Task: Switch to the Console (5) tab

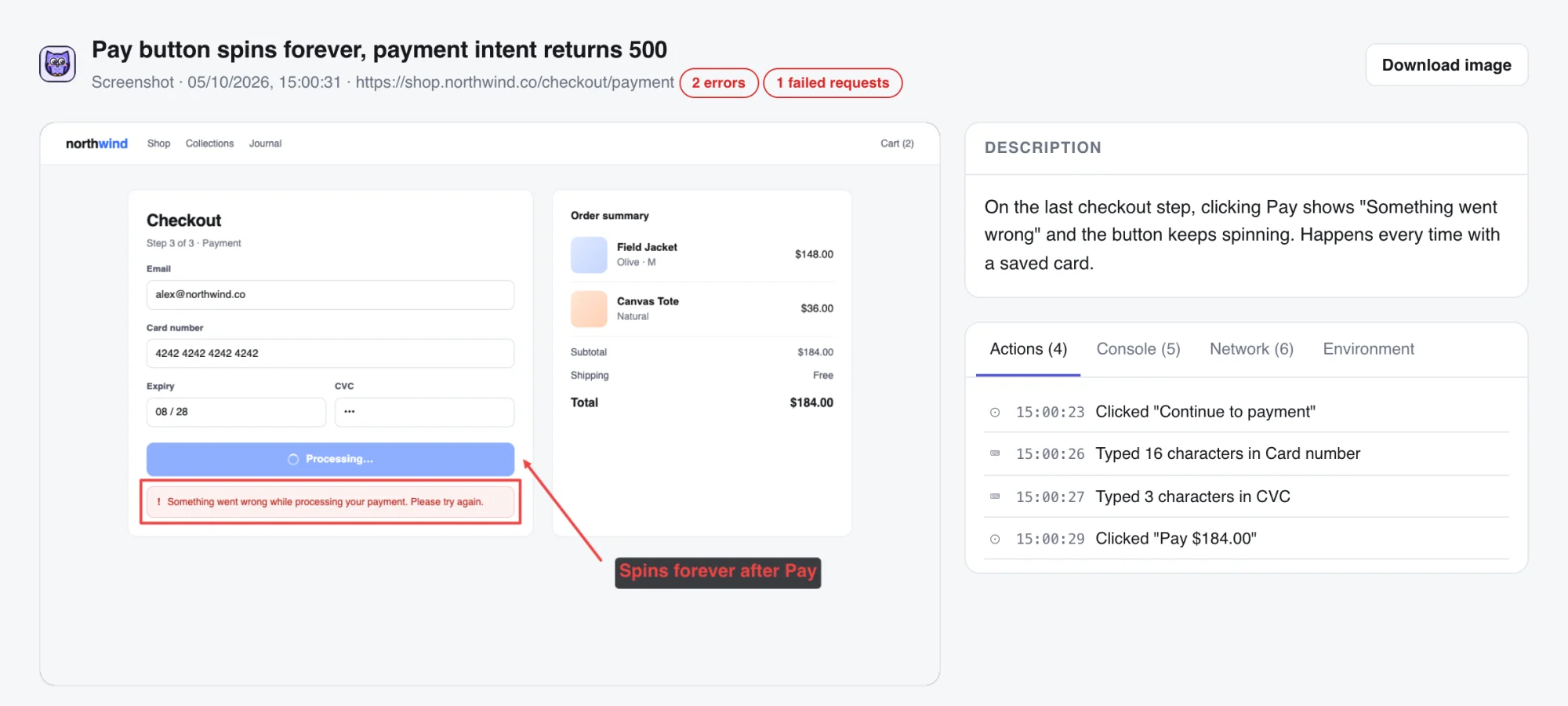Action: 1138,349
